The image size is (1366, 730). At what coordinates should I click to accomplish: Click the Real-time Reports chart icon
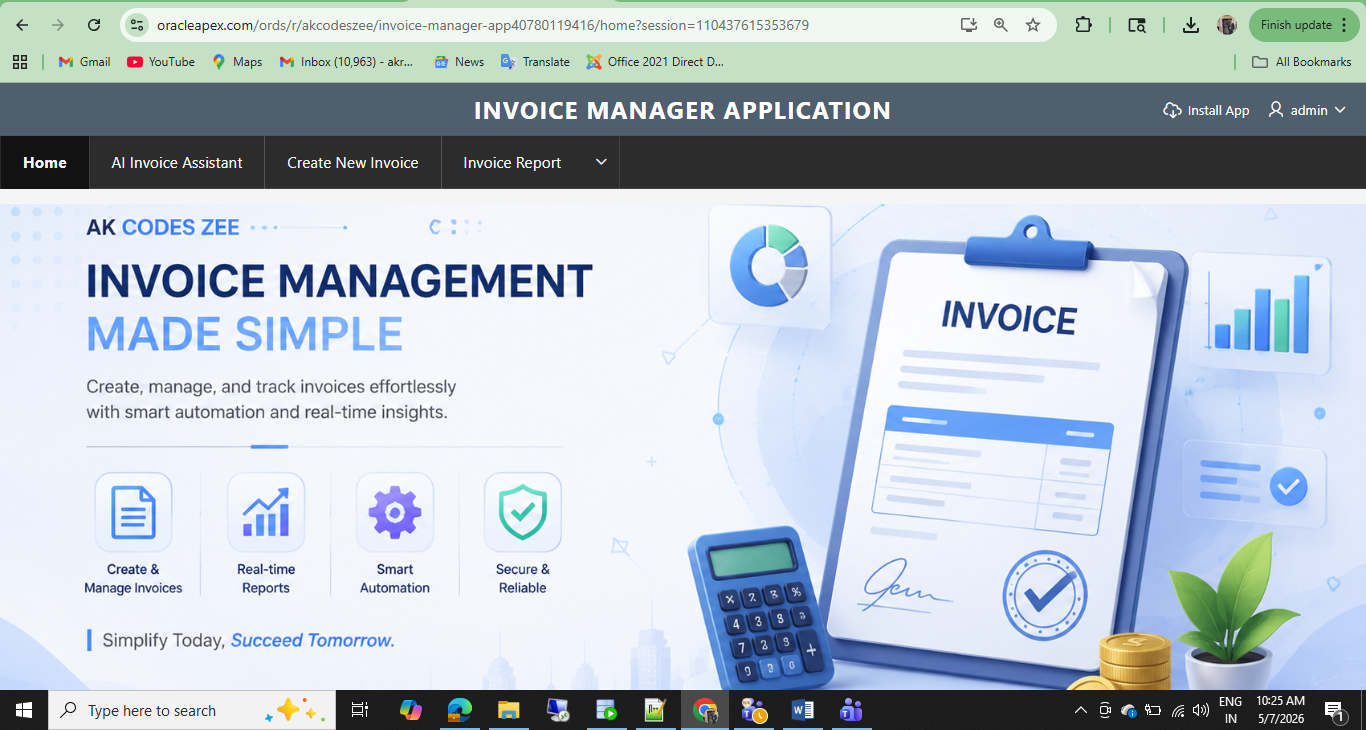point(266,512)
